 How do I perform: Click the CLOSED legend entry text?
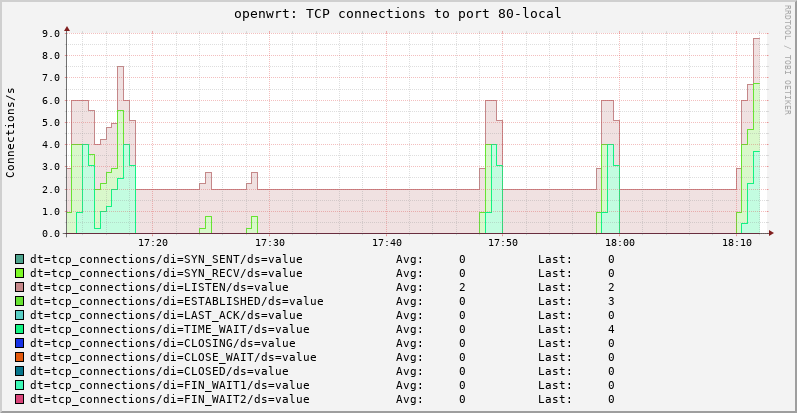click(162, 371)
